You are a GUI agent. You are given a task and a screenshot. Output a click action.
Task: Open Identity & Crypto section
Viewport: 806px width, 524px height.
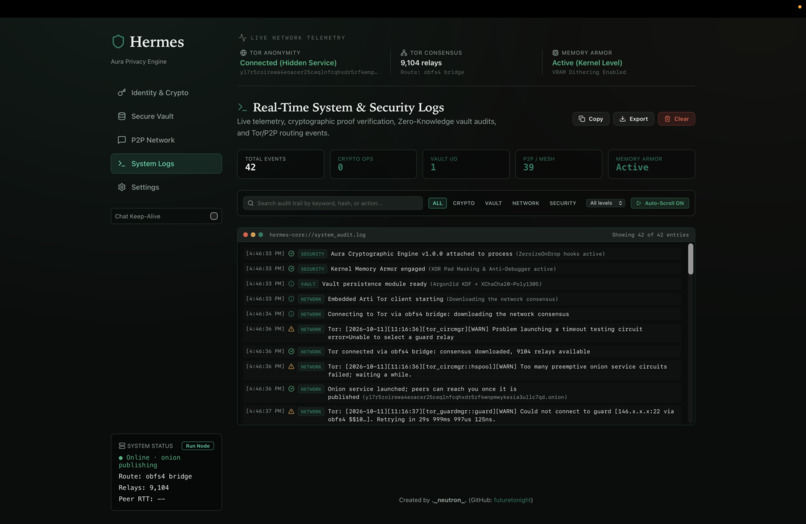point(166,93)
